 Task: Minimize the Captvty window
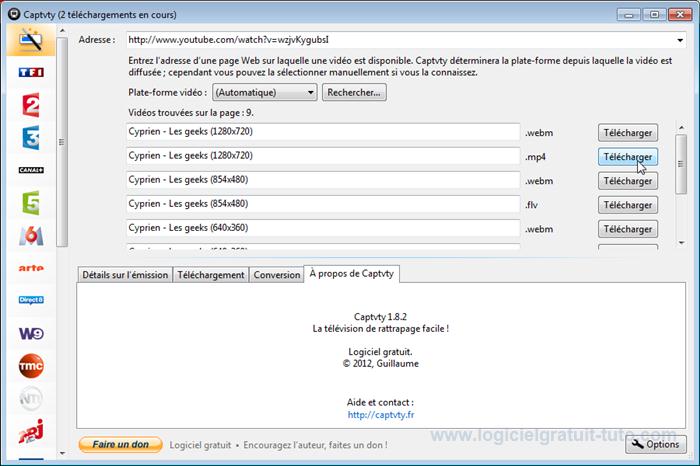(x=629, y=14)
